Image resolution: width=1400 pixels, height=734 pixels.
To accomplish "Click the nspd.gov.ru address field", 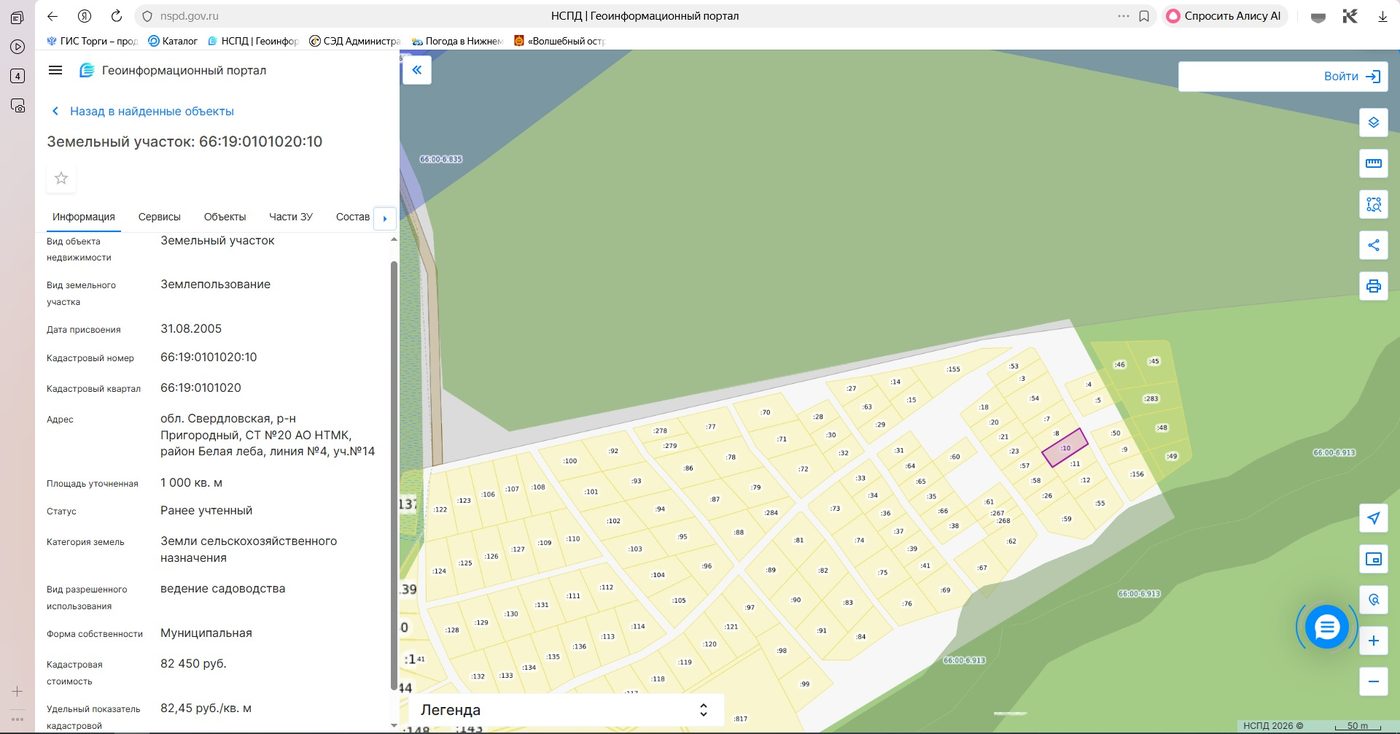I will point(190,16).
